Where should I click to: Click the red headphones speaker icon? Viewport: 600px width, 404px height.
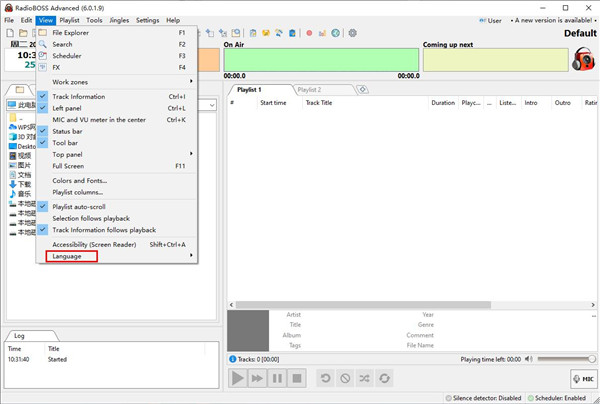point(583,62)
